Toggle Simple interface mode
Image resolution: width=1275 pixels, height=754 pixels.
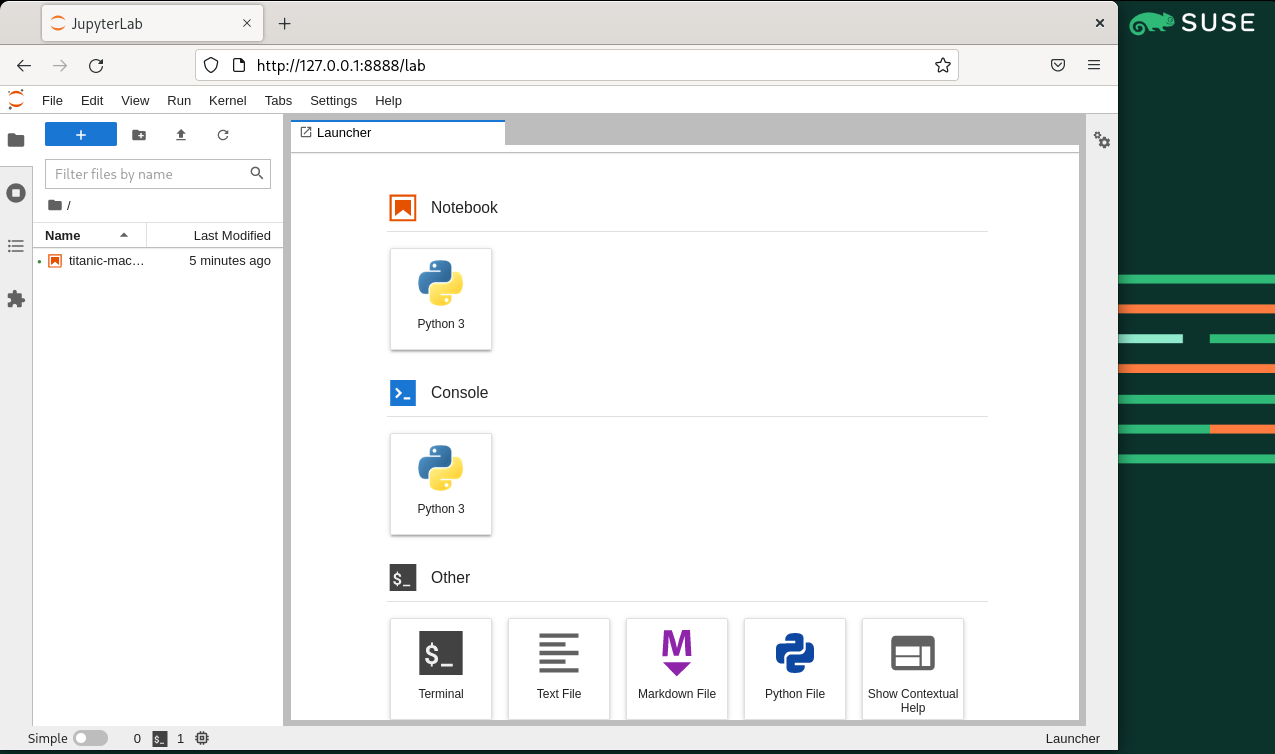[90, 738]
